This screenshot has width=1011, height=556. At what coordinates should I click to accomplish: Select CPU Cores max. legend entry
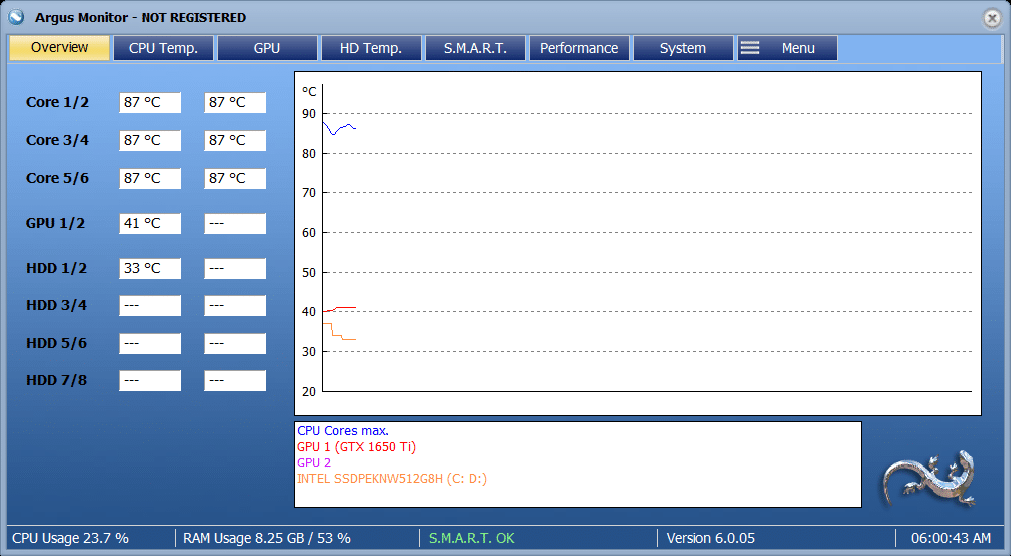tap(343, 431)
